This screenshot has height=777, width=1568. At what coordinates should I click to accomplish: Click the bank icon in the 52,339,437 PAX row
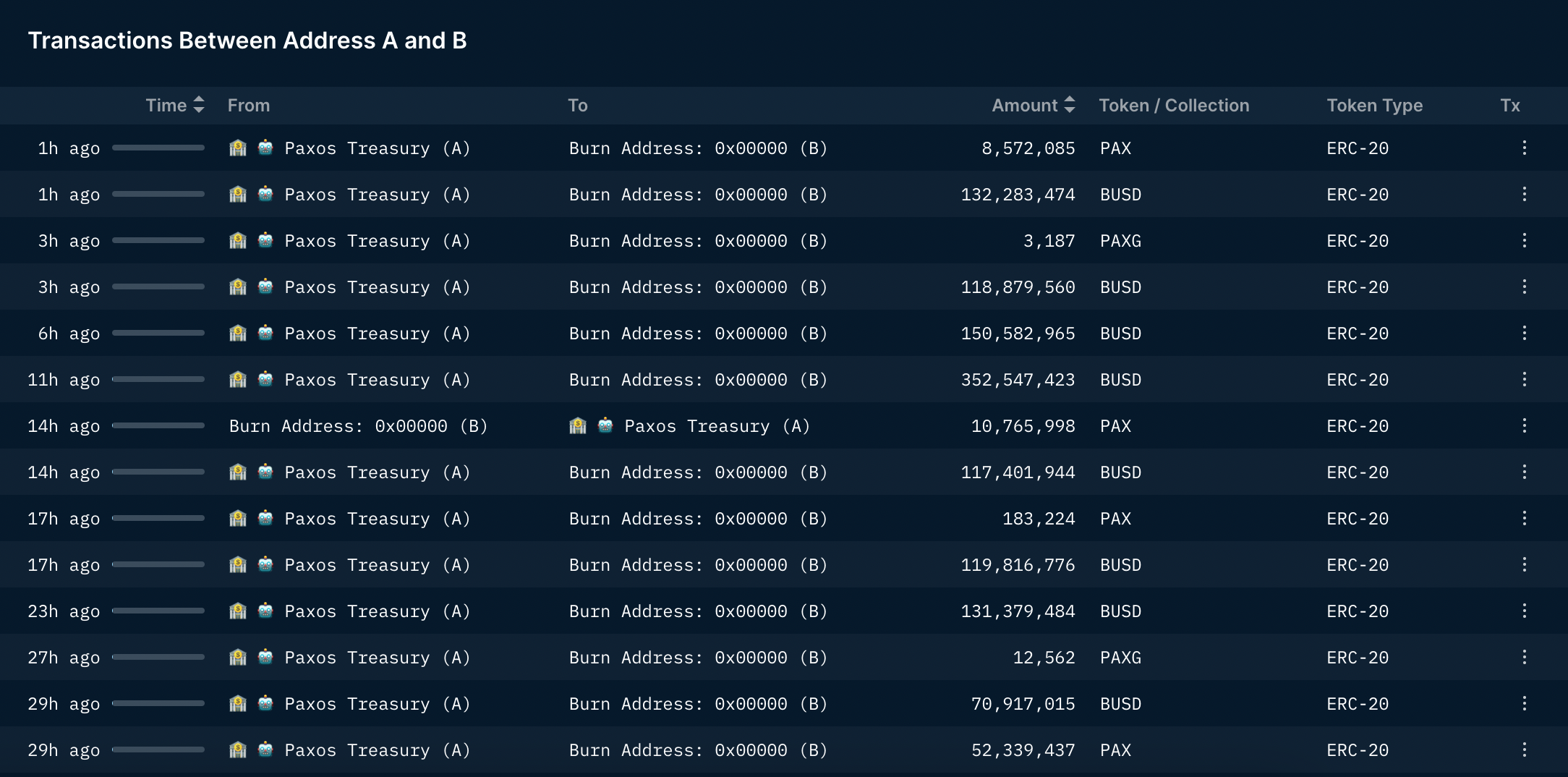point(238,750)
